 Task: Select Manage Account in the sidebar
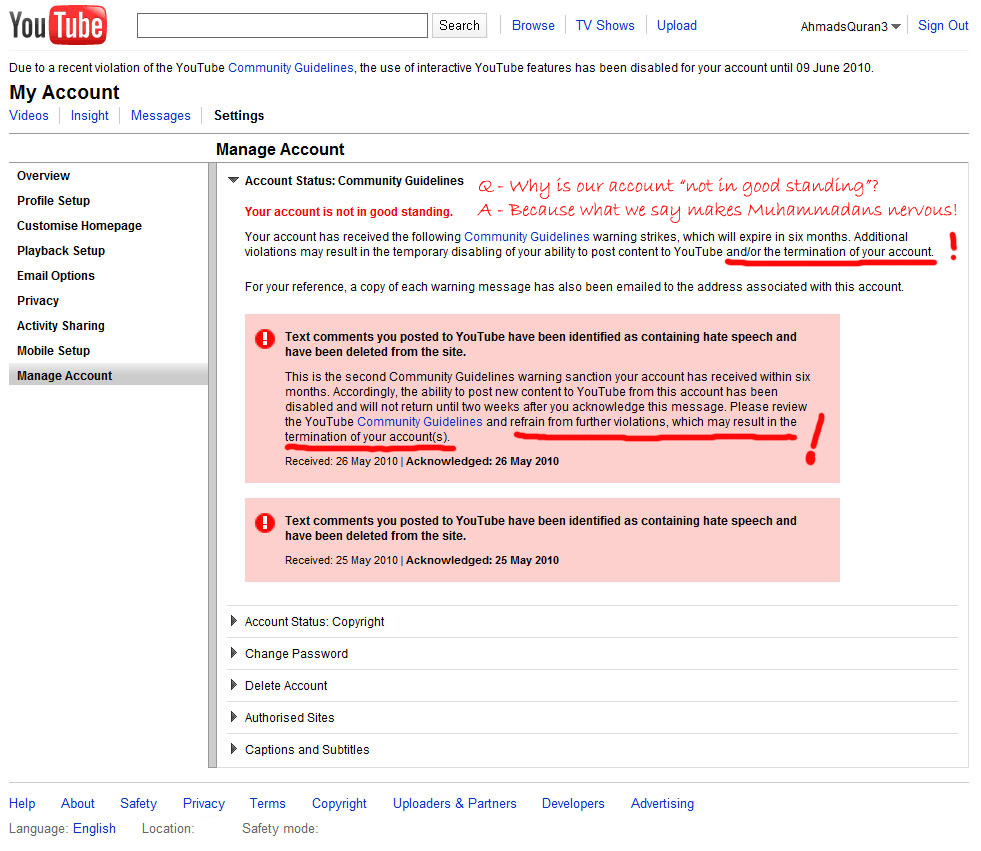[108, 375]
